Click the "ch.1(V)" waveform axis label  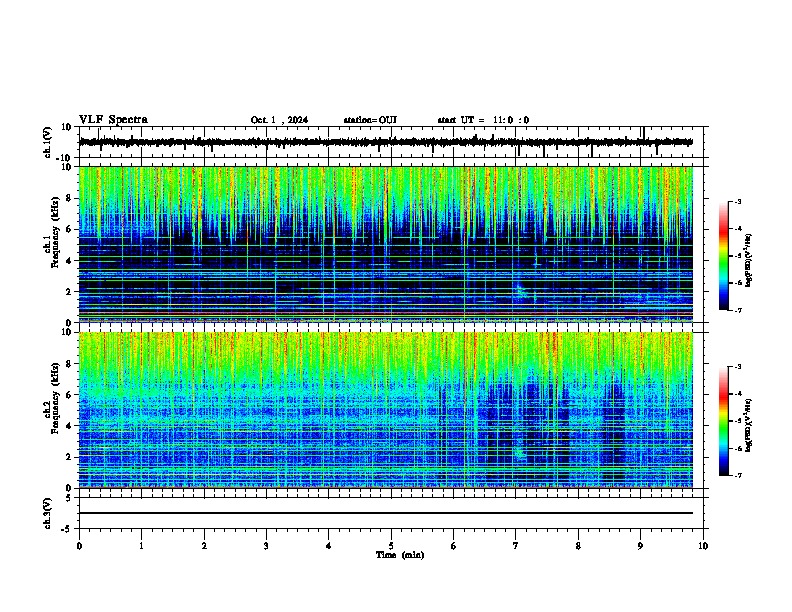tap(48, 142)
